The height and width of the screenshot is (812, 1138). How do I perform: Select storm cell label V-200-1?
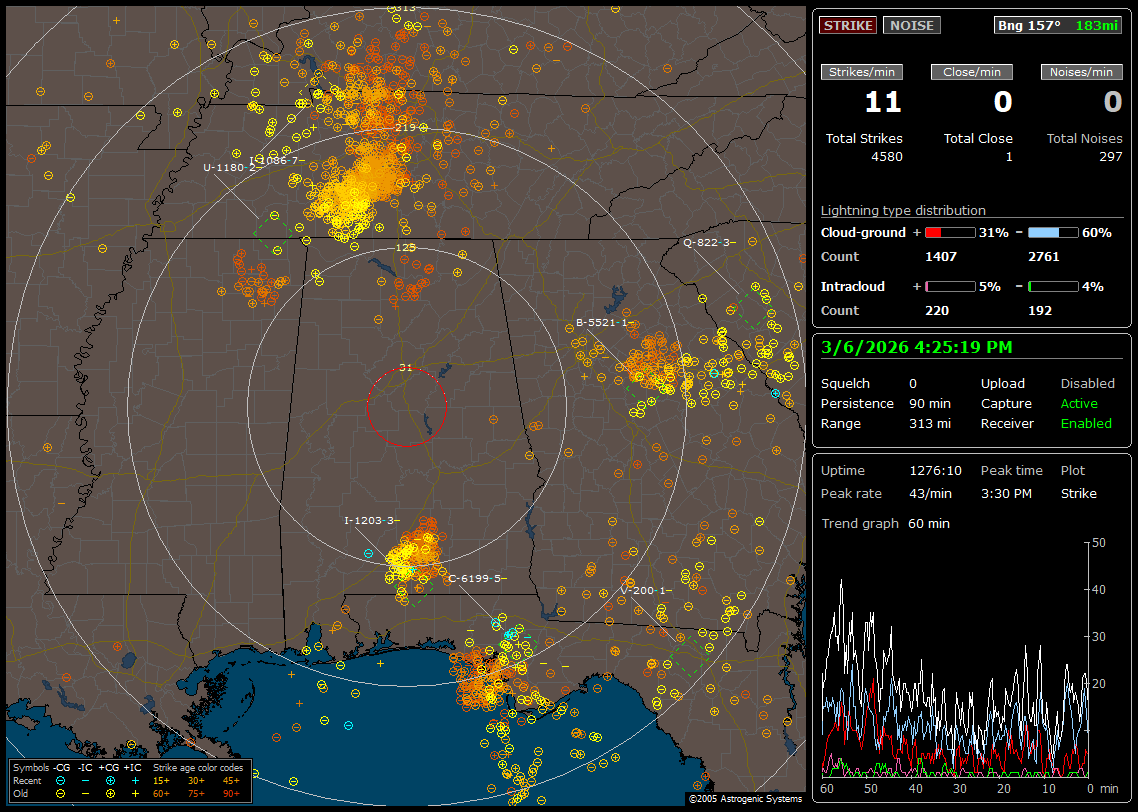pos(642,590)
